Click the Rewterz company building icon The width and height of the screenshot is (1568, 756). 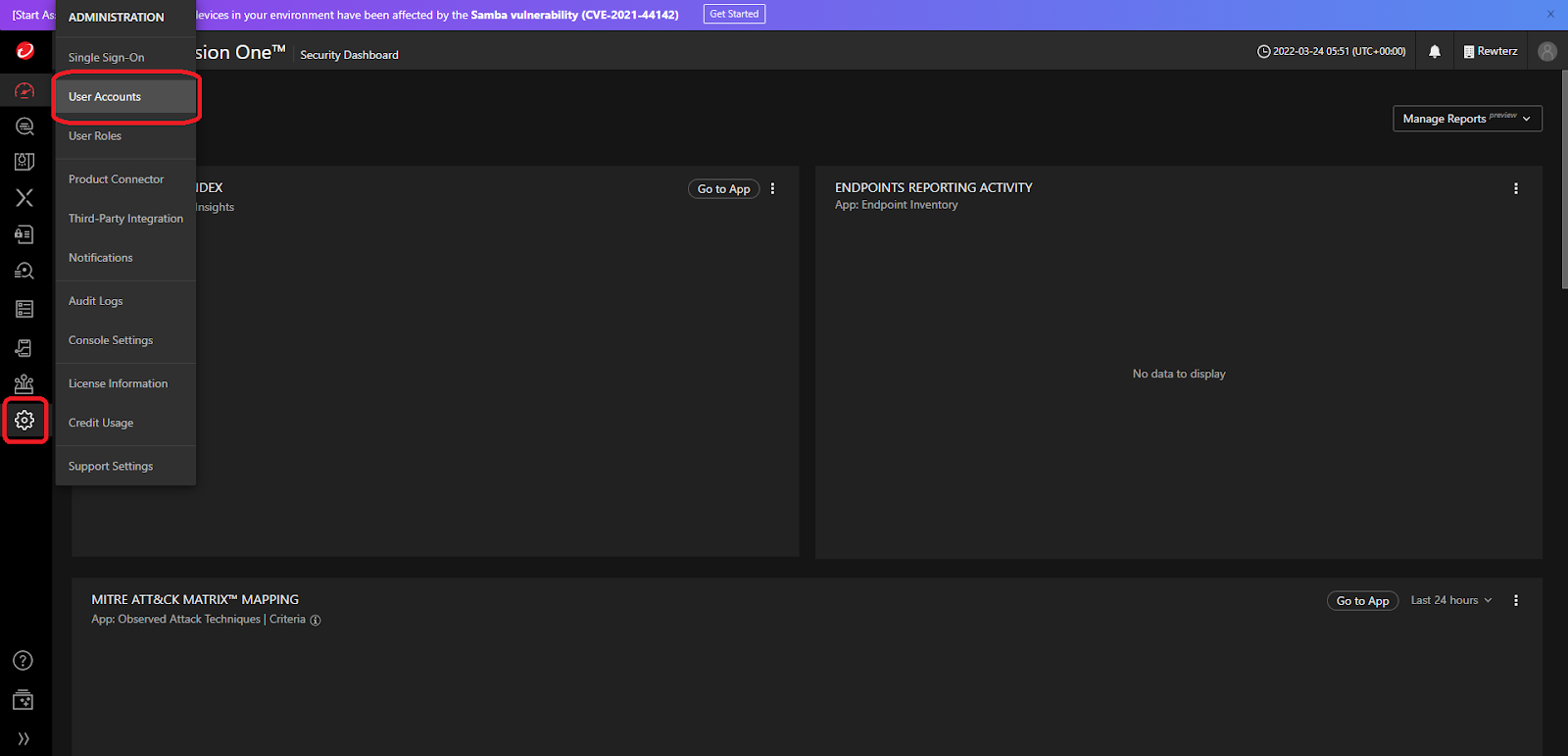point(1469,52)
